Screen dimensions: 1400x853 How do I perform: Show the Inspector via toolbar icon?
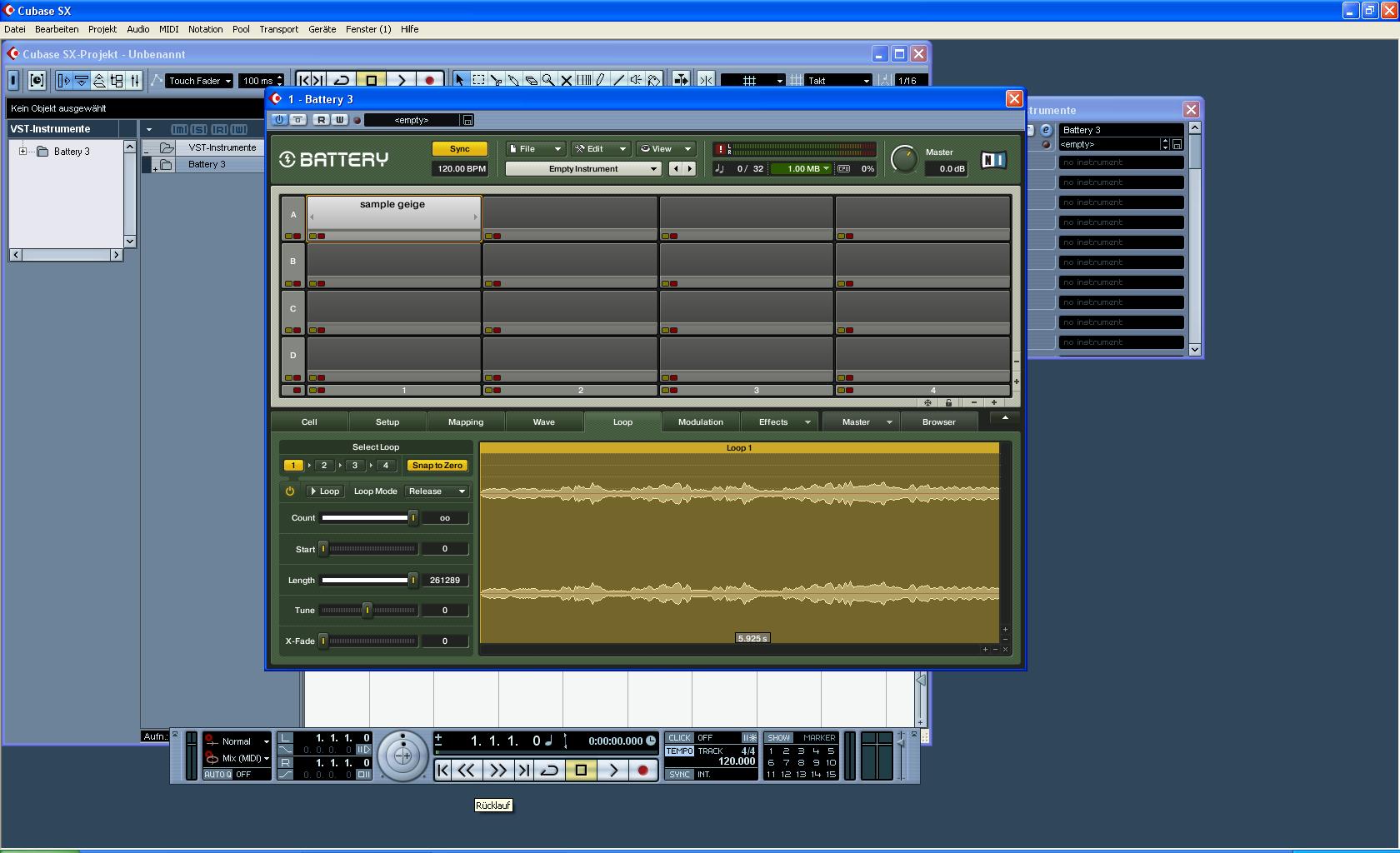click(x=63, y=81)
